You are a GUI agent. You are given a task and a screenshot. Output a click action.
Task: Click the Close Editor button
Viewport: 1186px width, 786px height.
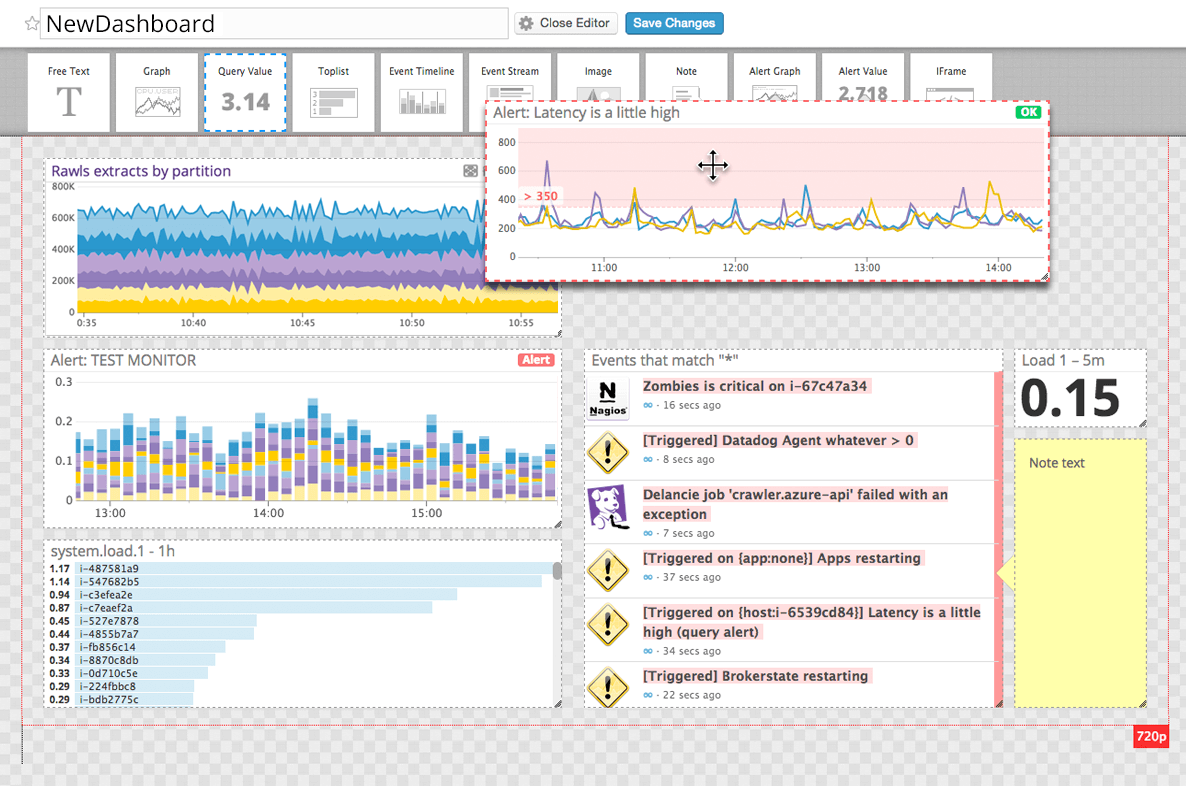tap(565, 23)
